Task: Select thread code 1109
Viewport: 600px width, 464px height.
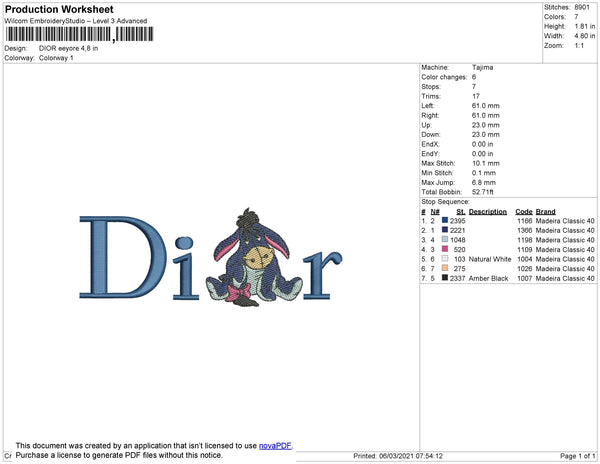Action: pyautogui.click(x=525, y=249)
